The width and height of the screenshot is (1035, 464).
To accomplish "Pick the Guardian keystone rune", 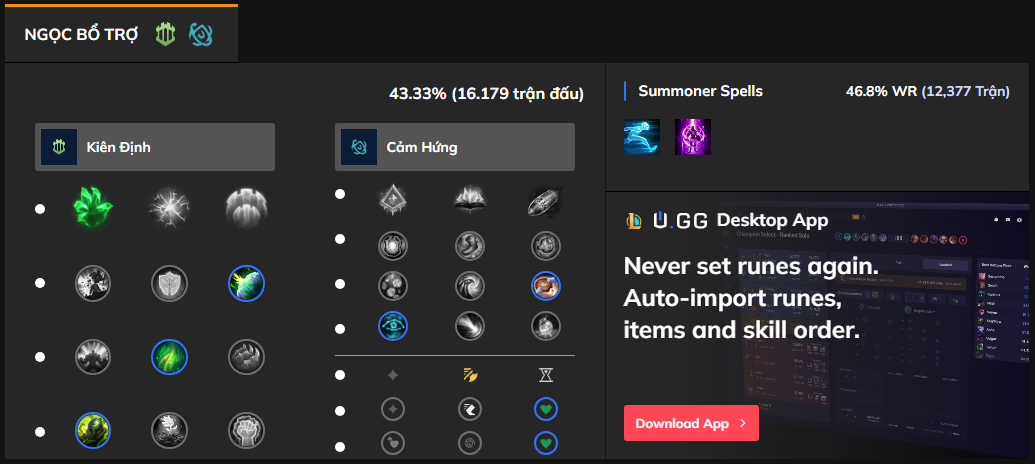I will pos(245,208).
